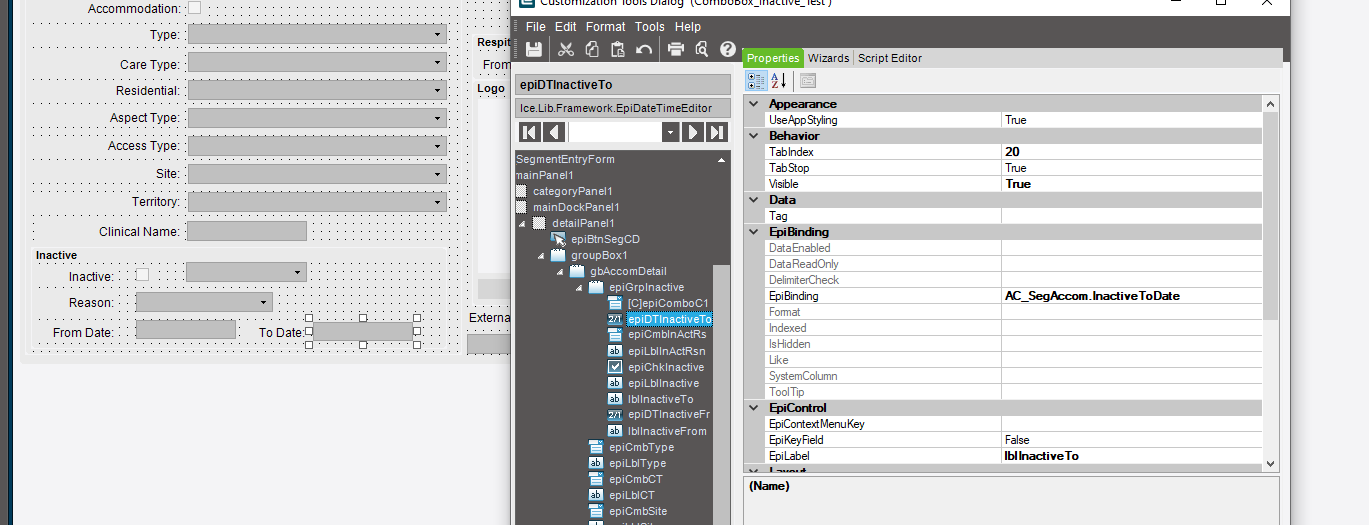Select epiCmbInActRs node in tree
The width and height of the screenshot is (1369, 525).
click(x=667, y=335)
